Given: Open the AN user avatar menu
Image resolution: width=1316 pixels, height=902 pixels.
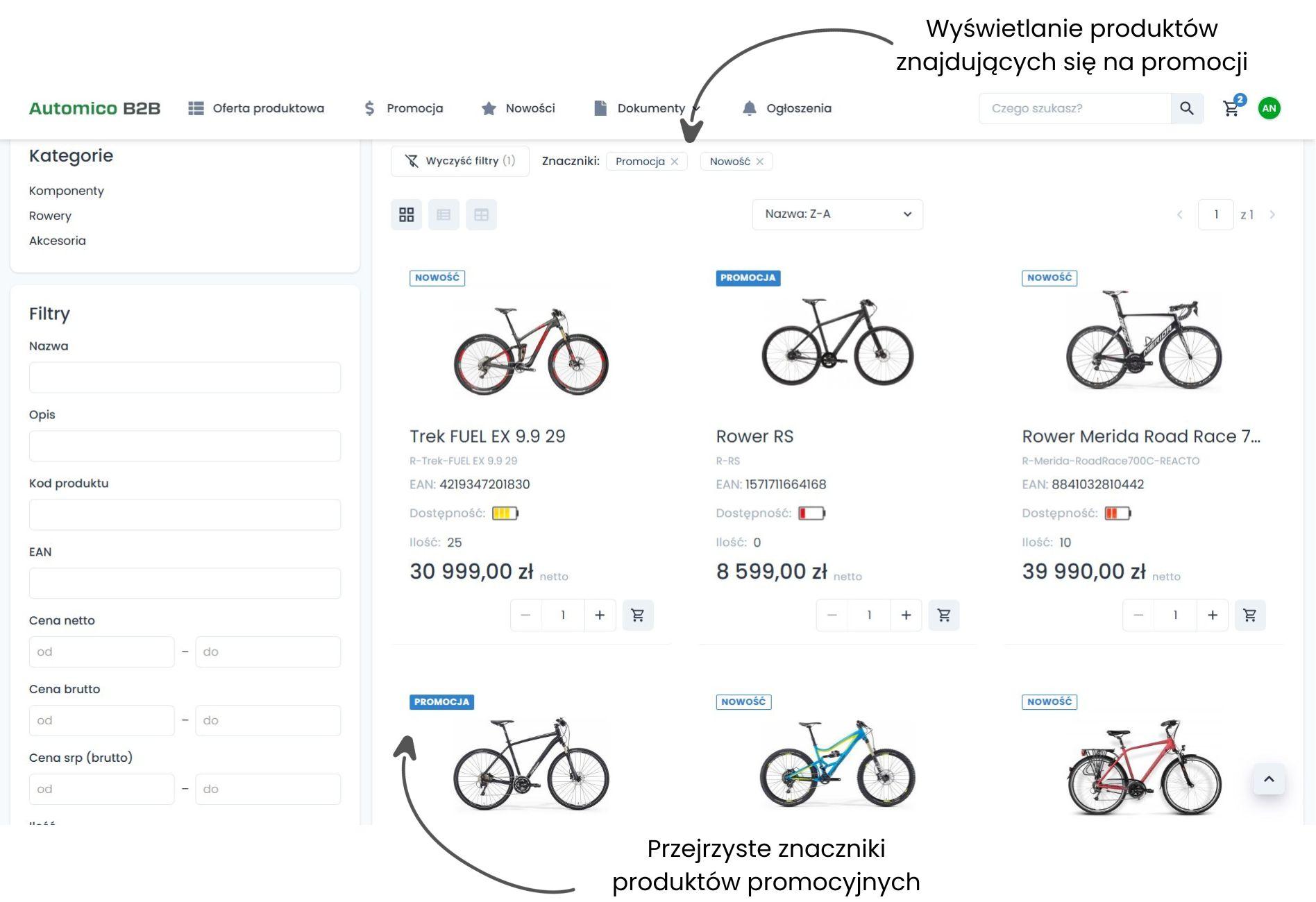Looking at the screenshot, I should pos(1269,108).
